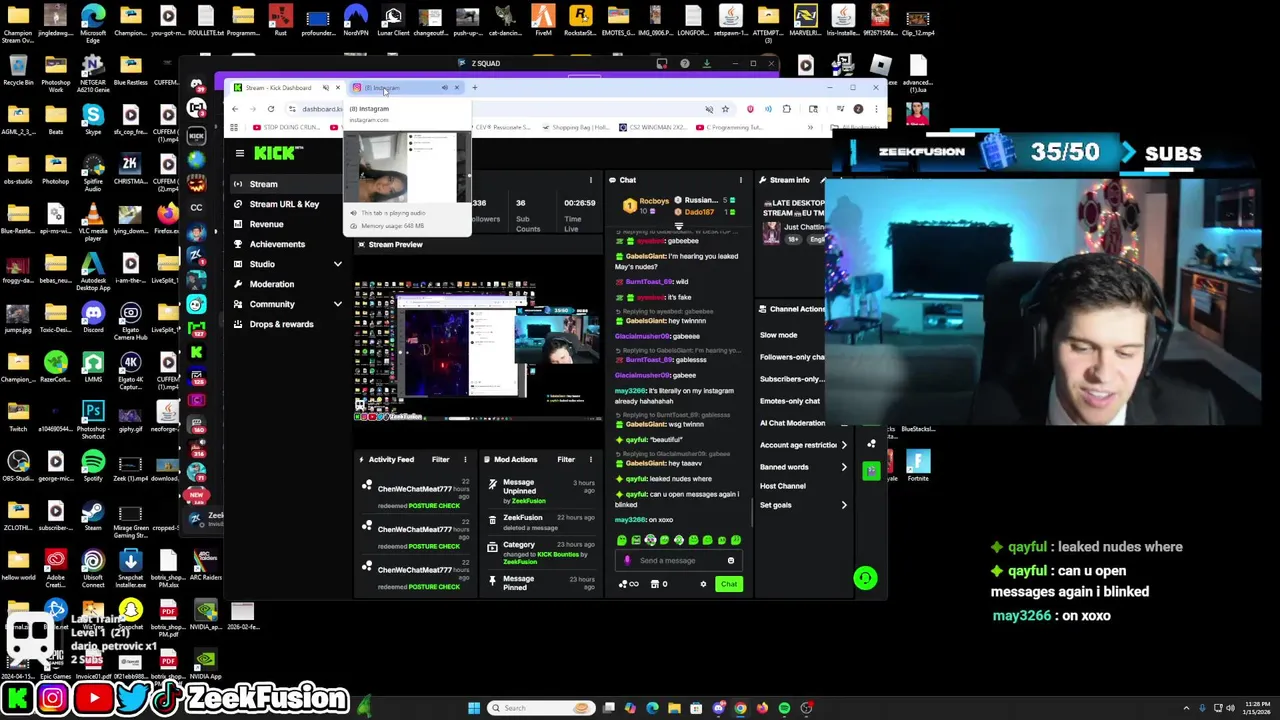The image size is (1280, 720).
Task: Open Chrome three-dot menu
Action: coord(875,109)
